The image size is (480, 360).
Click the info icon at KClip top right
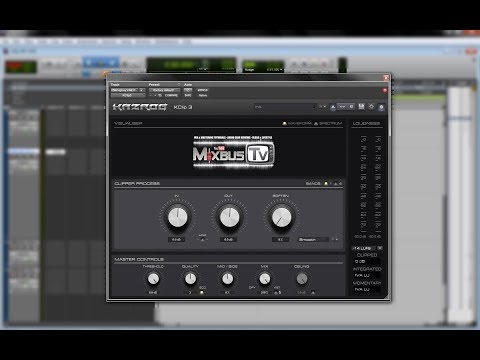pyautogui.click(x=381, y=107)
